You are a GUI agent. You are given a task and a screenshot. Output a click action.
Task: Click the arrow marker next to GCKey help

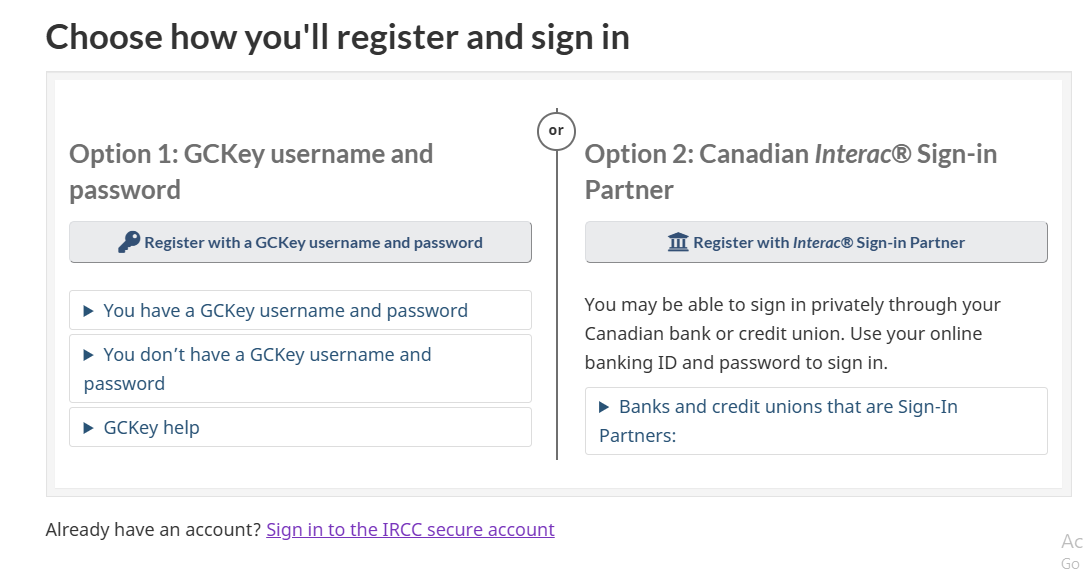pos(89,428)
